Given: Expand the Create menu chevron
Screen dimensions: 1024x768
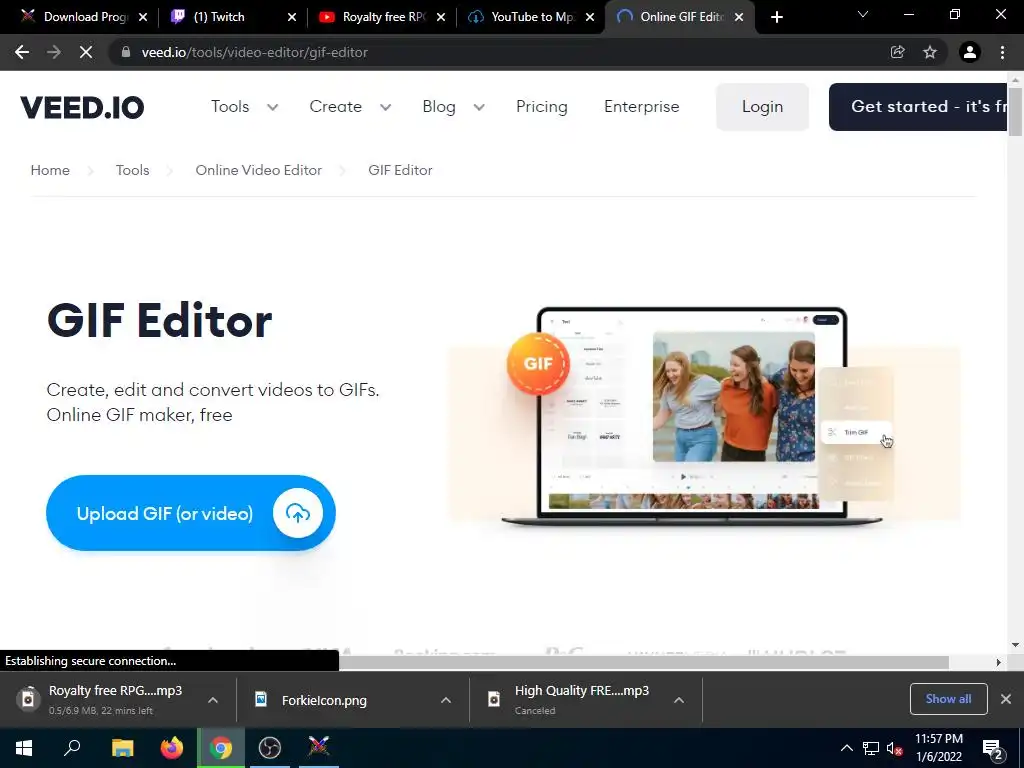Looking at the screenshot, I should pos(385,107).
